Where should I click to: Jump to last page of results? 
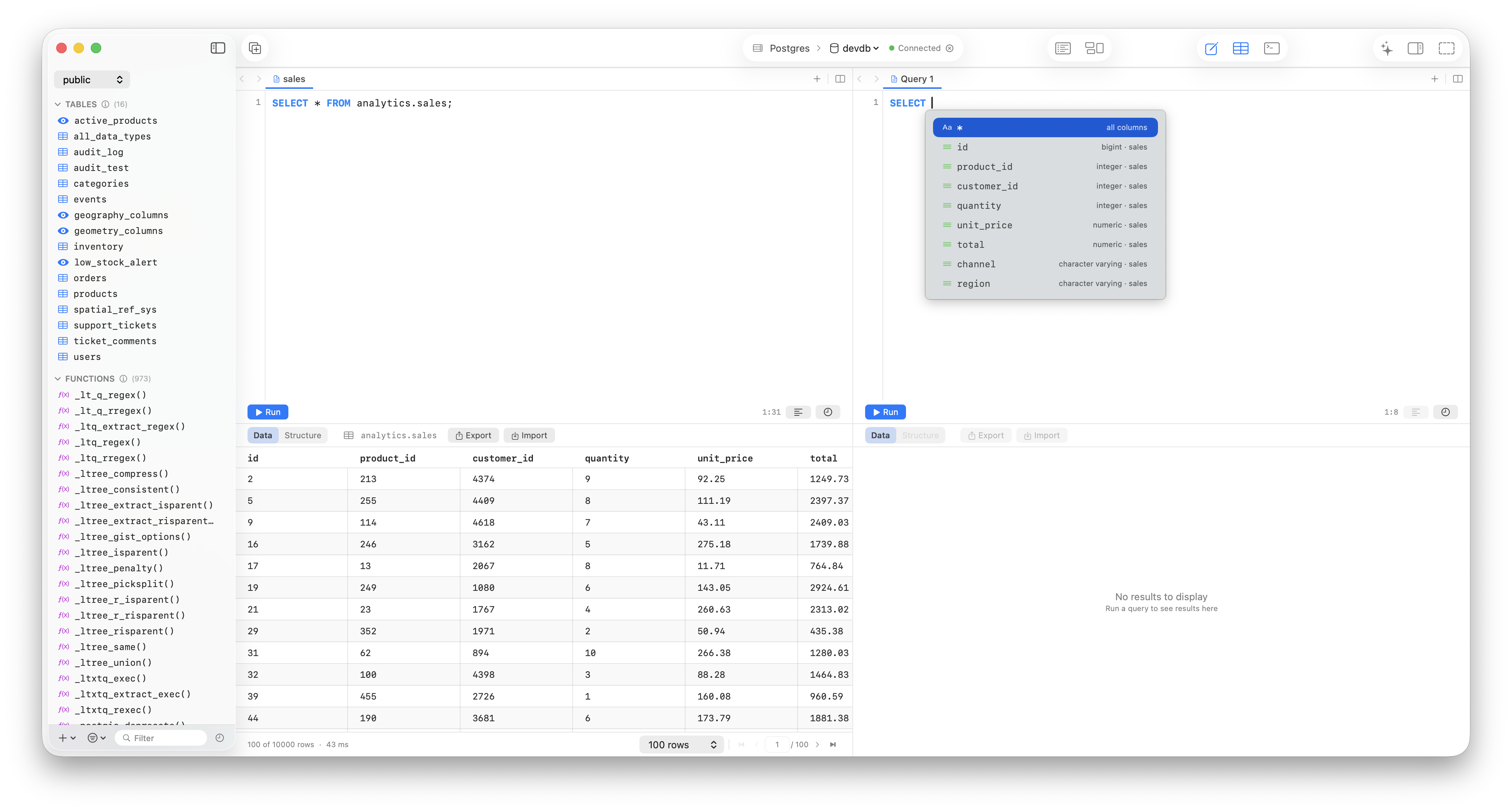833,745
